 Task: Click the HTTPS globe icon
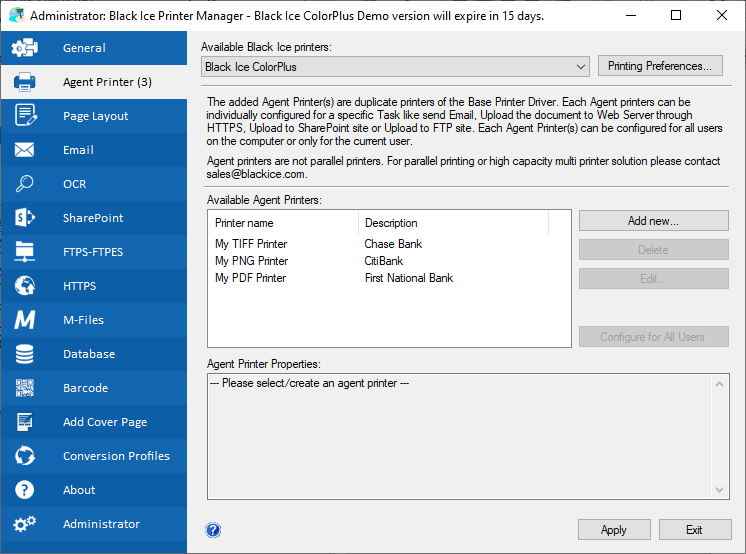click(25, 286)
